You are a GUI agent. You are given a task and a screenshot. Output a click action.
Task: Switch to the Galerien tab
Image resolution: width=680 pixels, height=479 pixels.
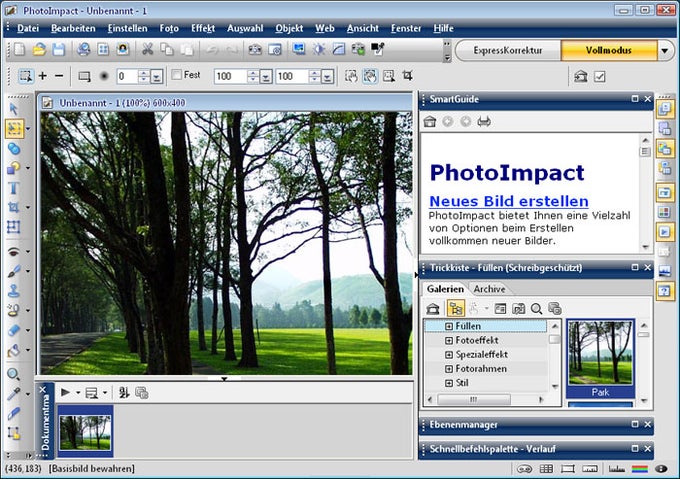445,289
